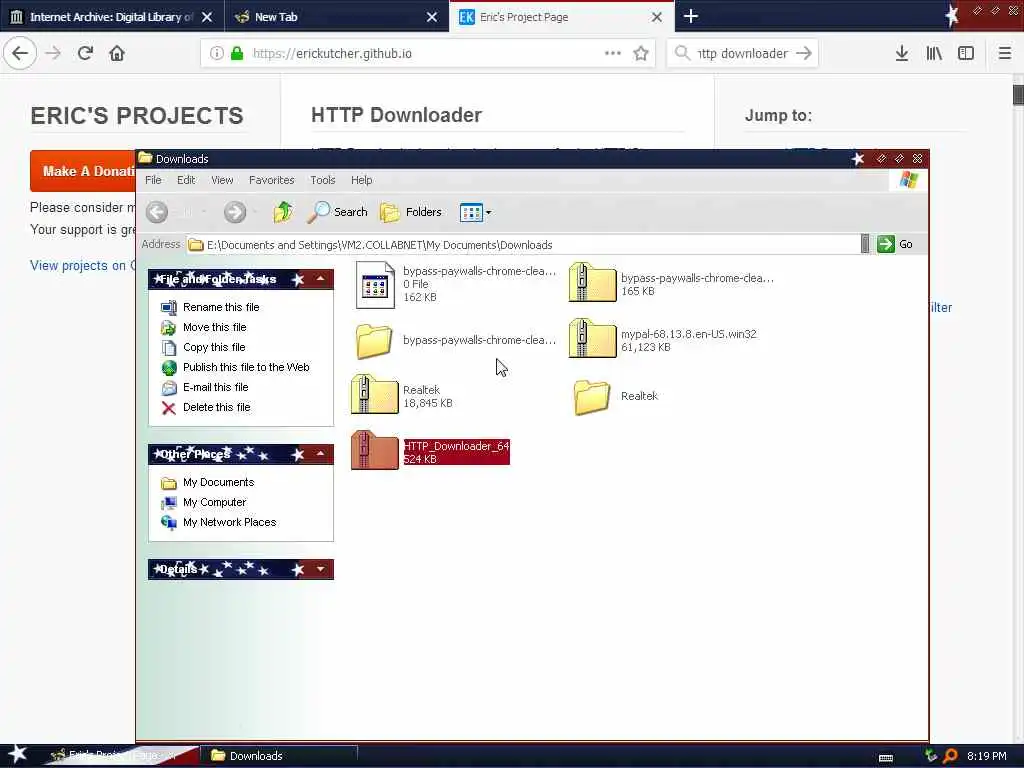The width and height of the screenshot is (1024, 768).
Task: Show site information icon in URL bar
Action: 216,53
